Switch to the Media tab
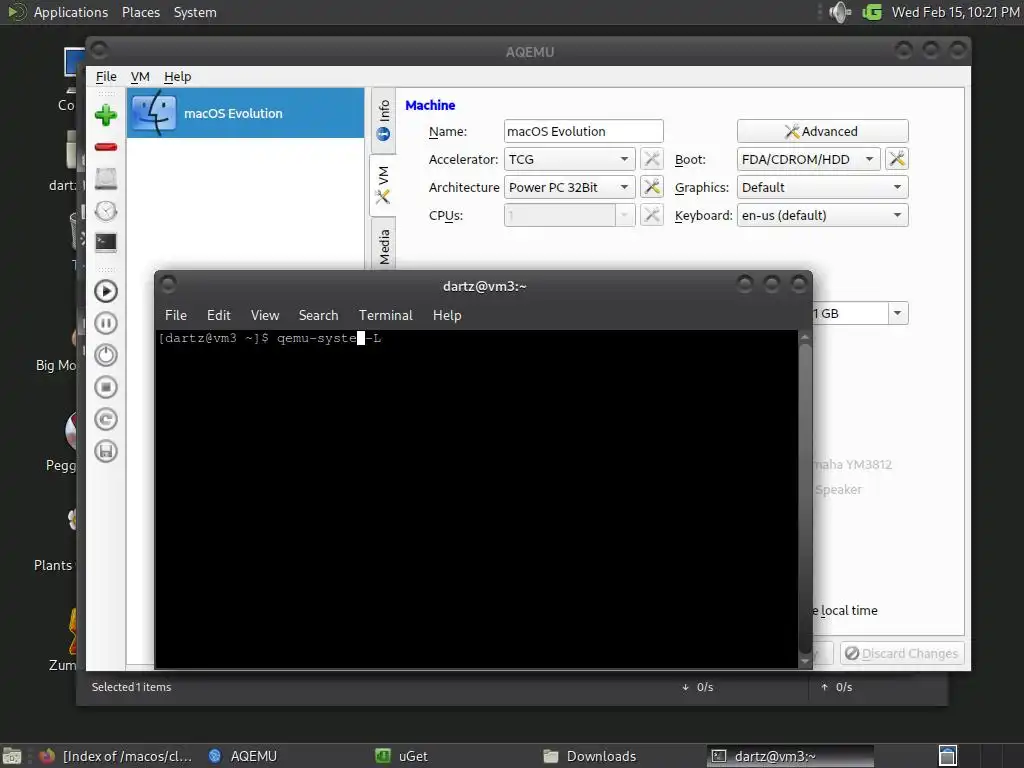This screenshot has height=768, width=1024. (x=383, y=246)
